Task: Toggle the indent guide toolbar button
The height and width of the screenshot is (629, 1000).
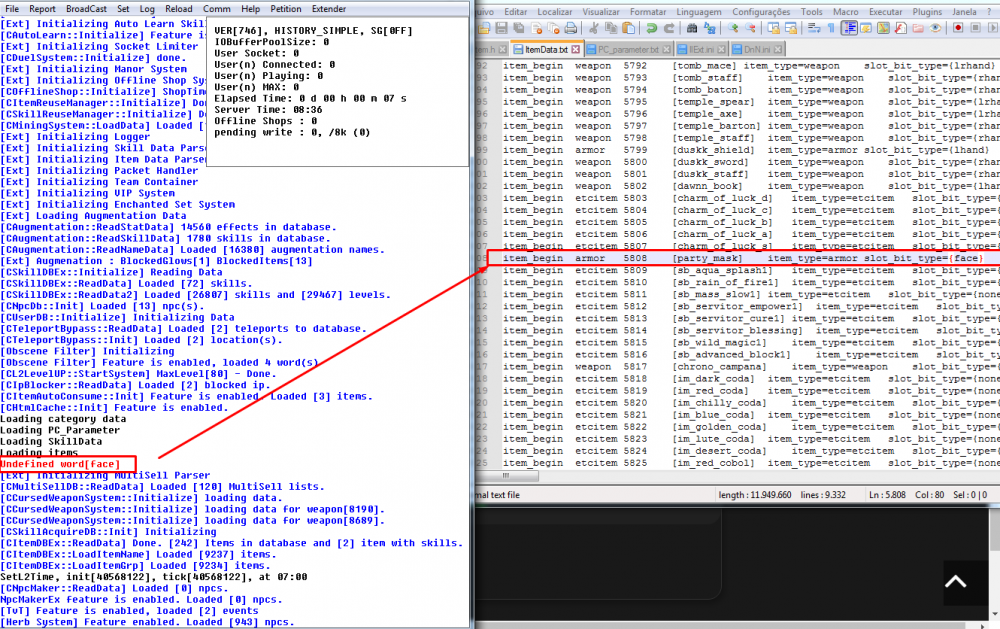Action: tap(849, 28)
